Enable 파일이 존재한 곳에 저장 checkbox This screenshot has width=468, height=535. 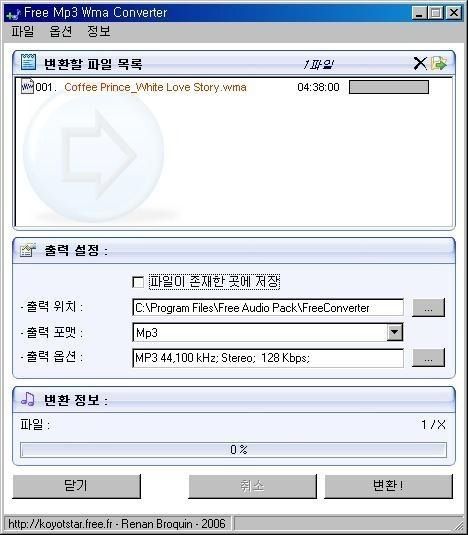pyautogui.click(x=138, y=282)
